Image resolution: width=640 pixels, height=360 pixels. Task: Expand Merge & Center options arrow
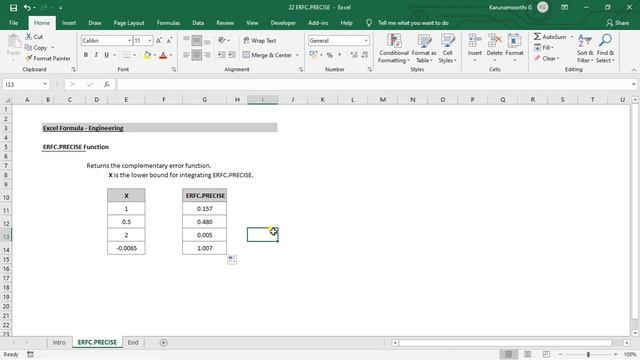click(x=297, y=55)
